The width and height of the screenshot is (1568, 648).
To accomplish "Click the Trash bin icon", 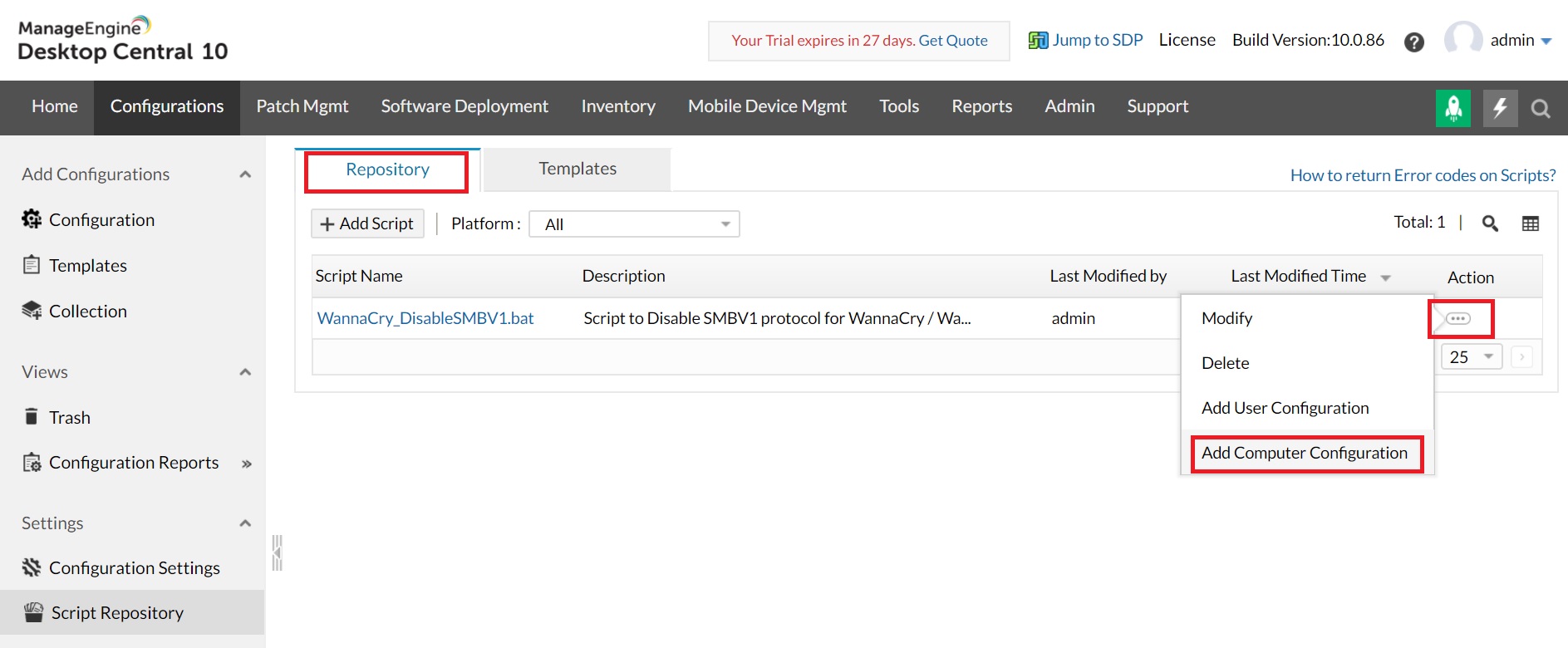I will point(32,416).
